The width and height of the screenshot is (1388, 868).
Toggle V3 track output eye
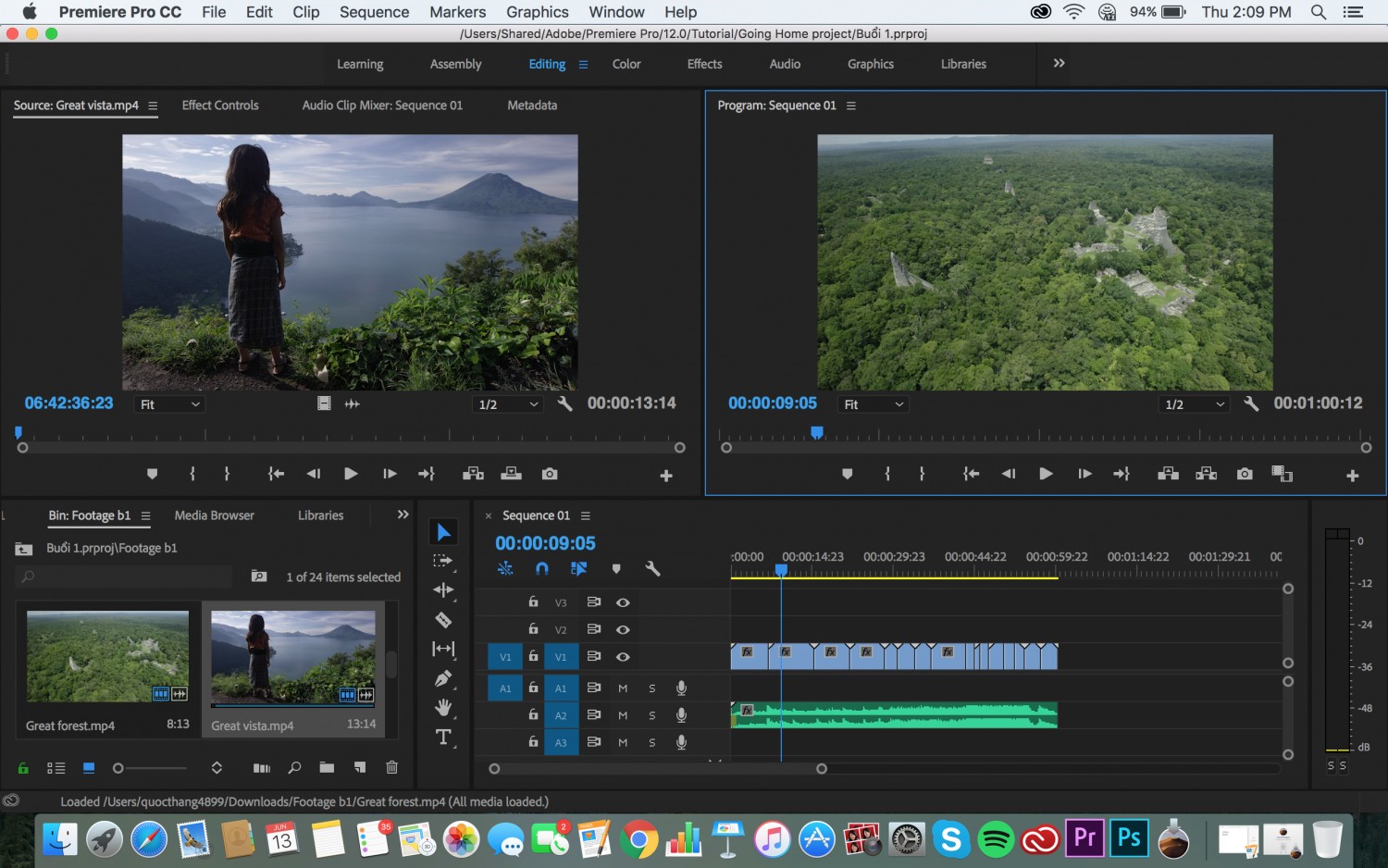coord(623,602)
